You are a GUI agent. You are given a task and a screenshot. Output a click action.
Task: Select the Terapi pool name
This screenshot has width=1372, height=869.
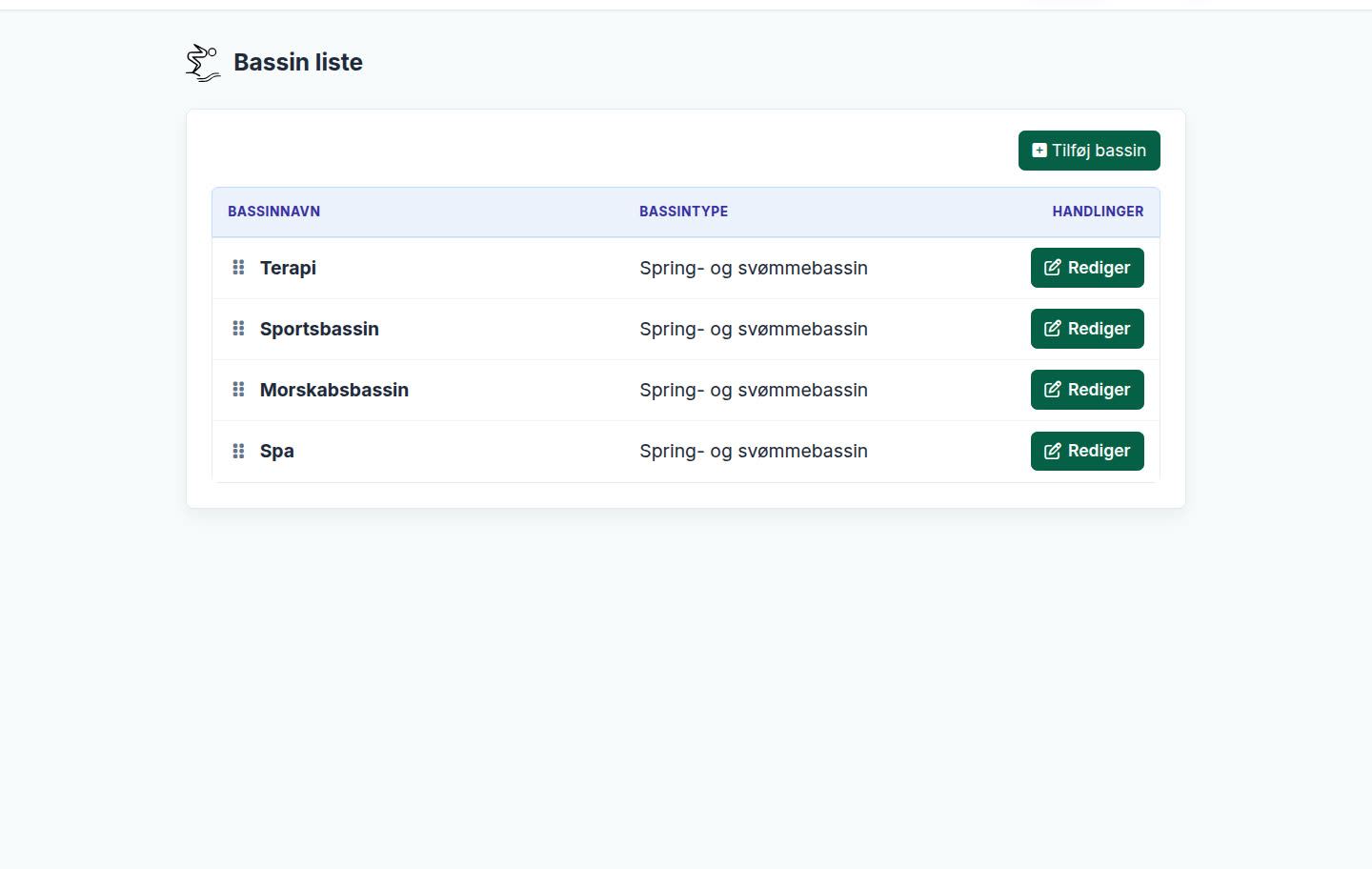coord(288,268)
